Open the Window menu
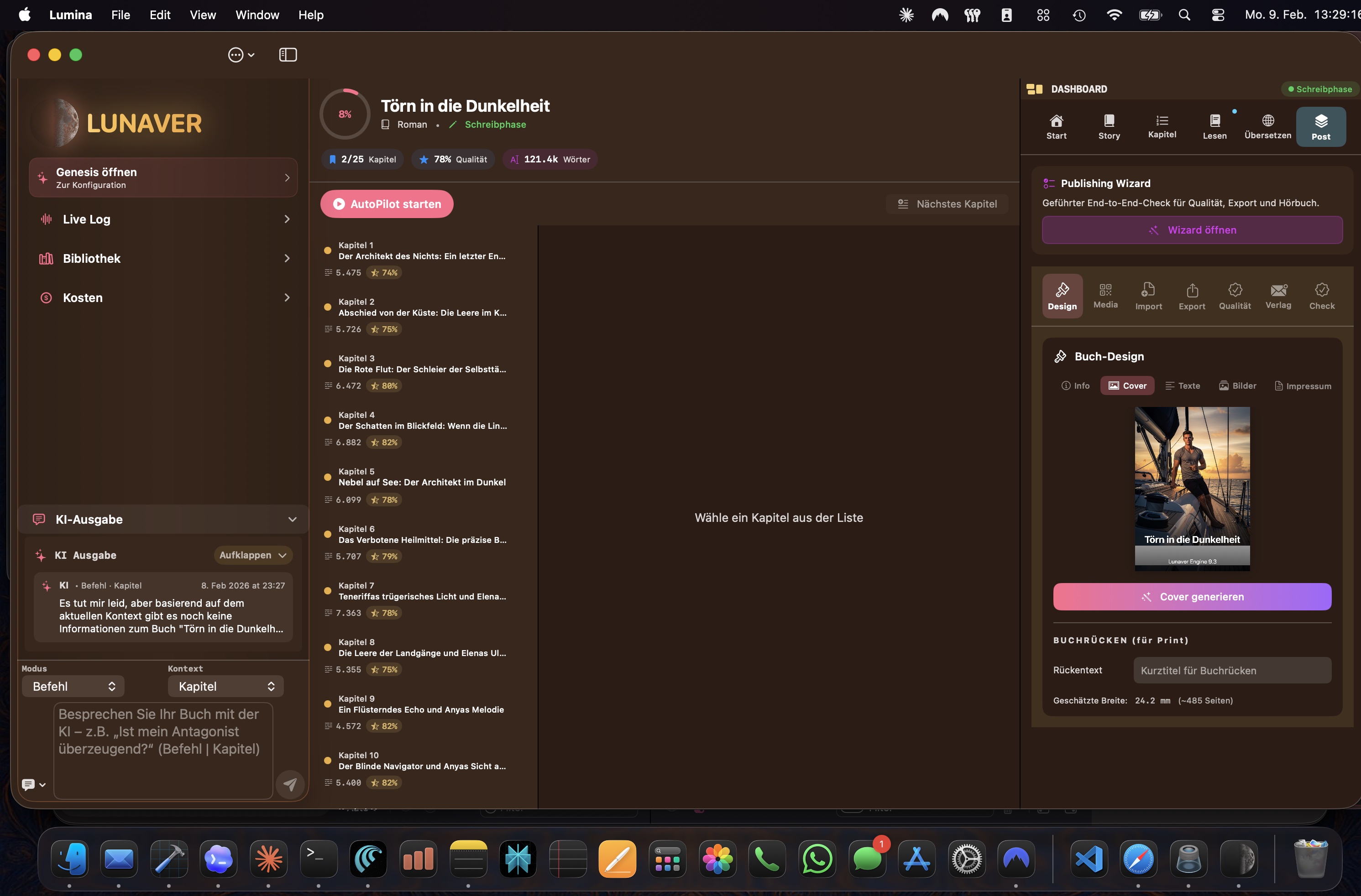This screenshot has height=896, width=1361. click(256, 15)
